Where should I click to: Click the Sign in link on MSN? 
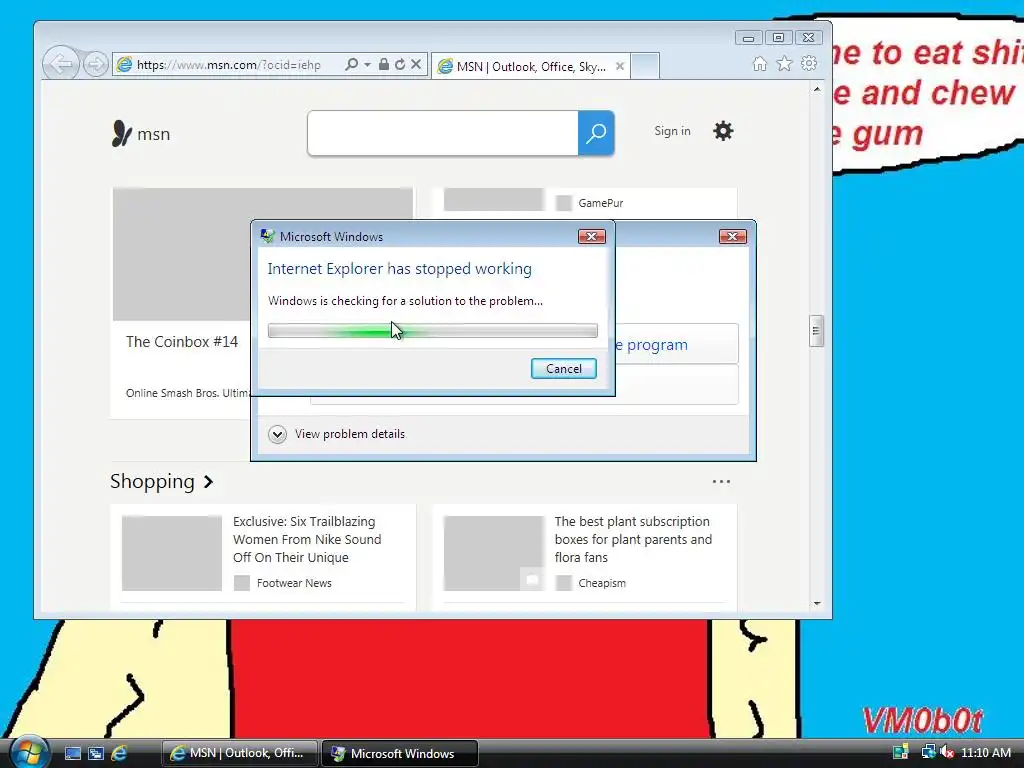point(672,131)
